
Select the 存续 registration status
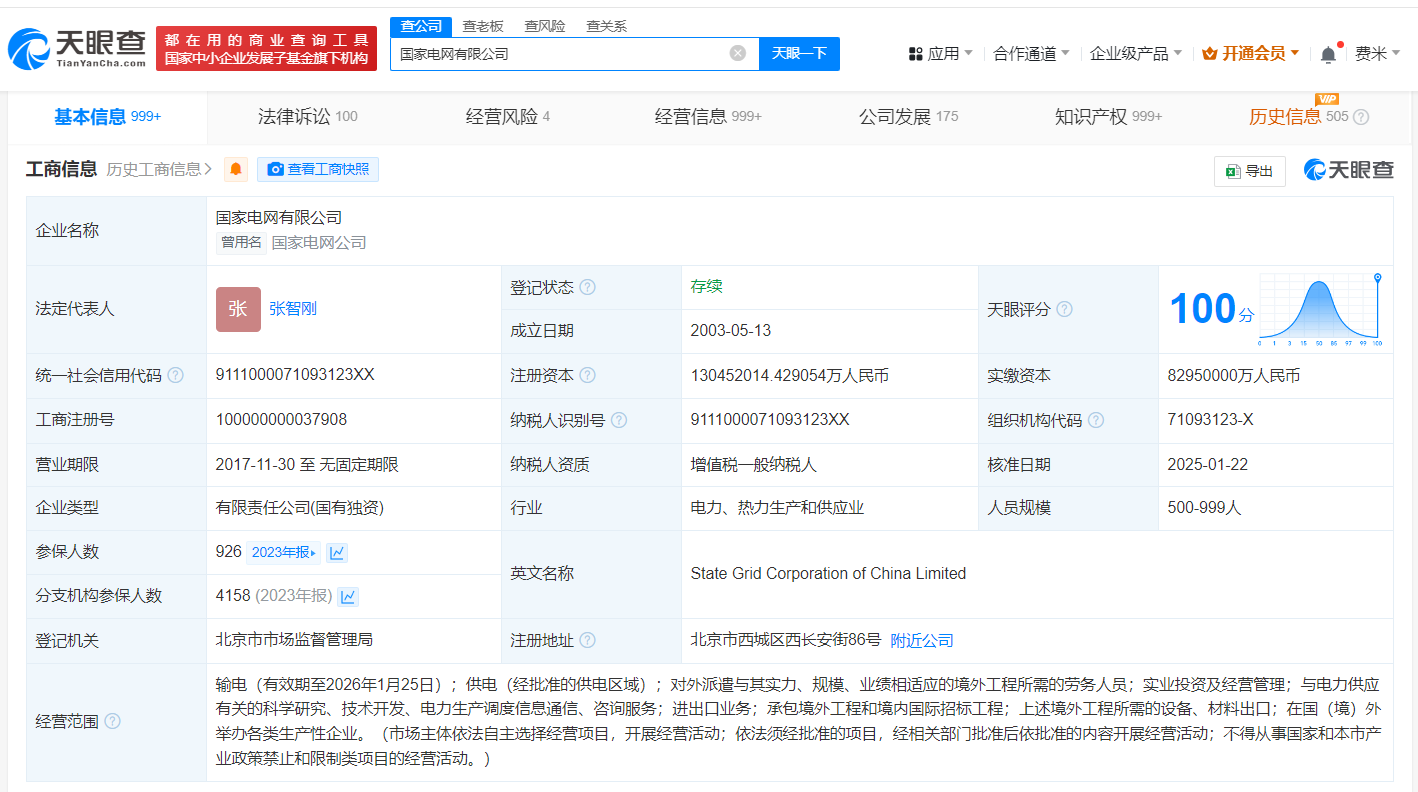pos(706,287)
